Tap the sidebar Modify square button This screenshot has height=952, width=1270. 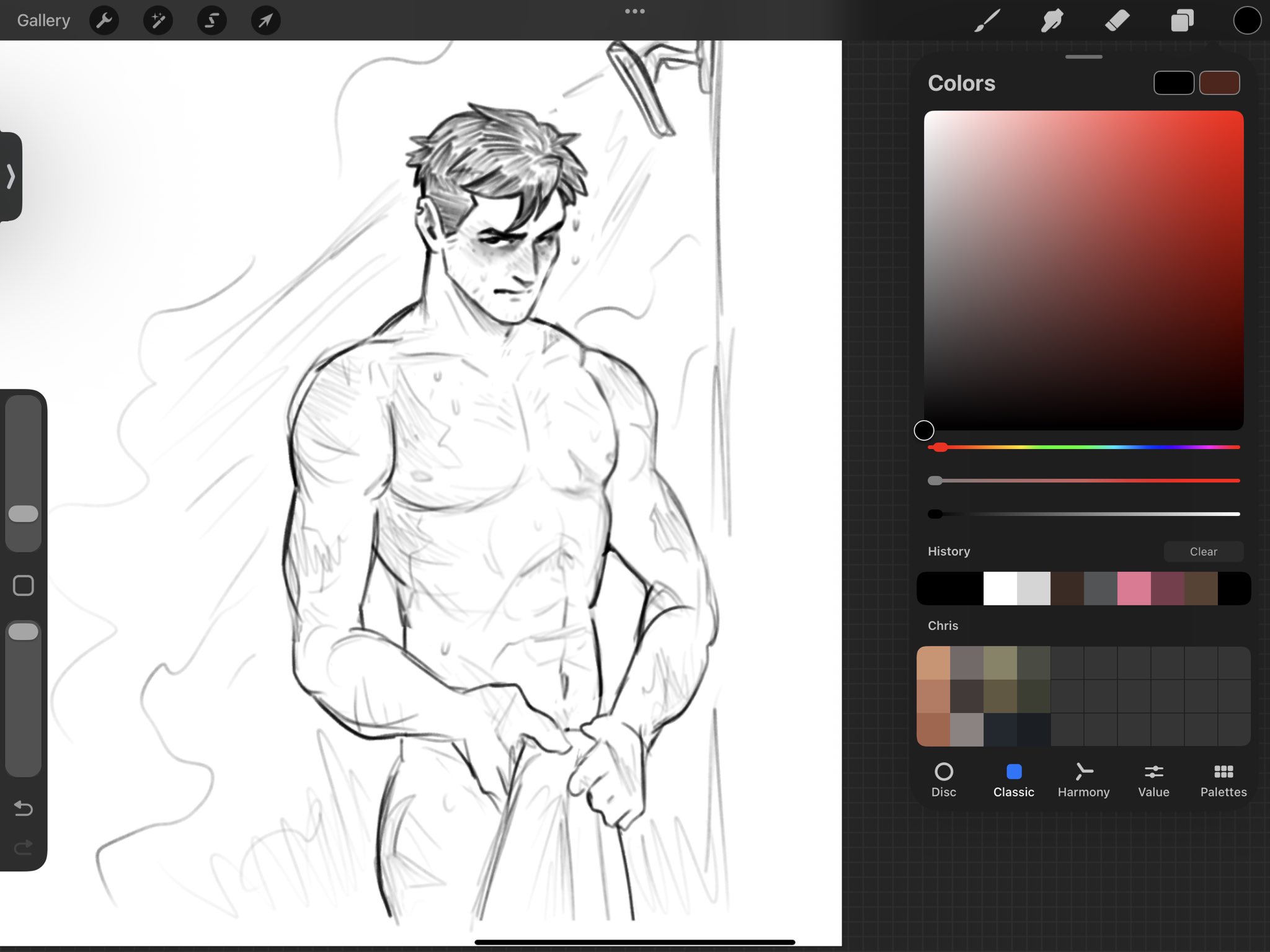pos(24,585)
